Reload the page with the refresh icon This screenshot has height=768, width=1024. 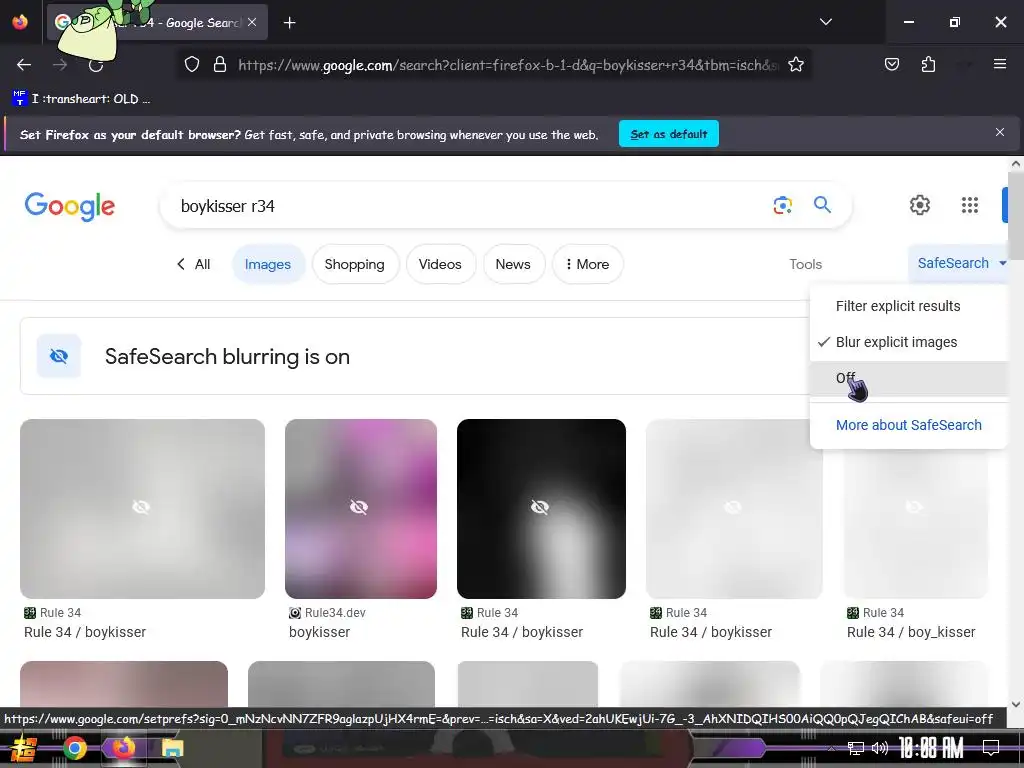coord(96,65)
